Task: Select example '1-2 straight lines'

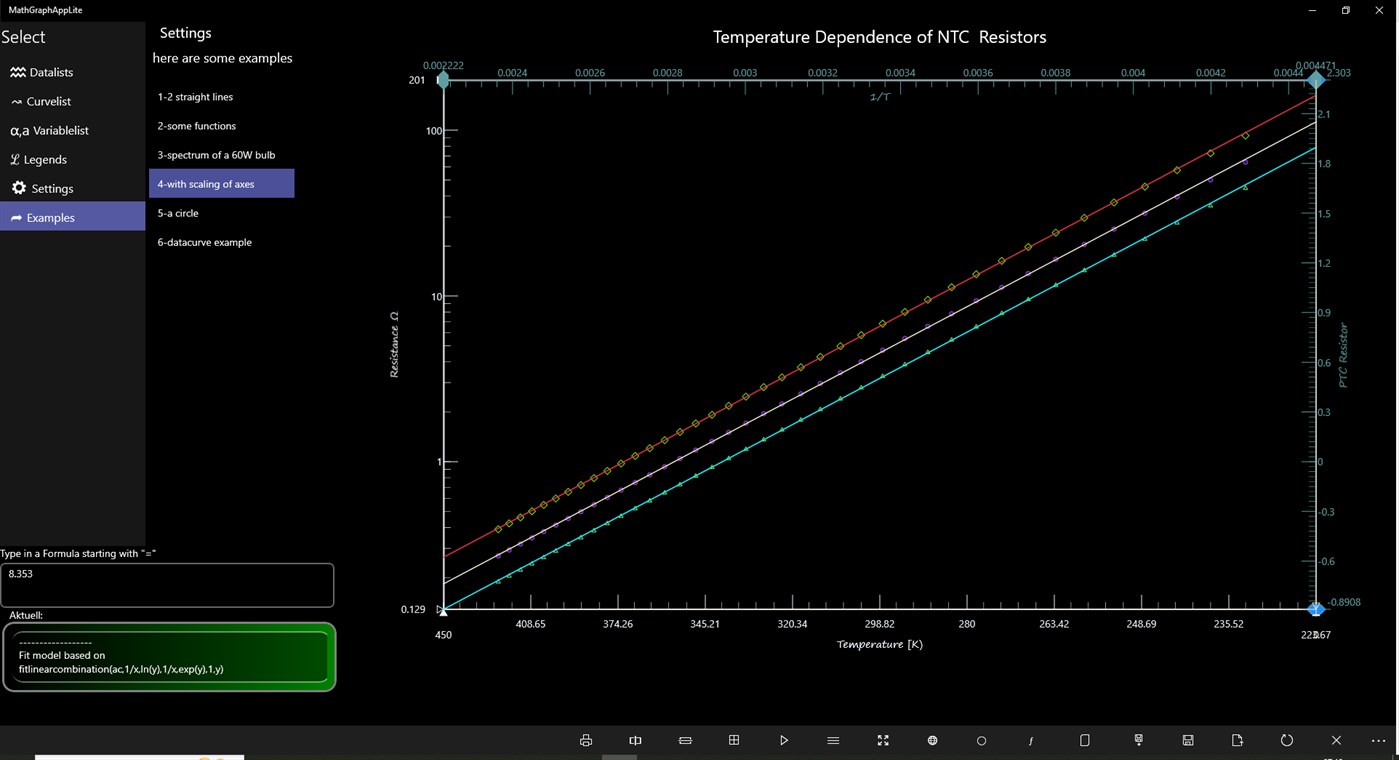Action: tap(194, 96)
